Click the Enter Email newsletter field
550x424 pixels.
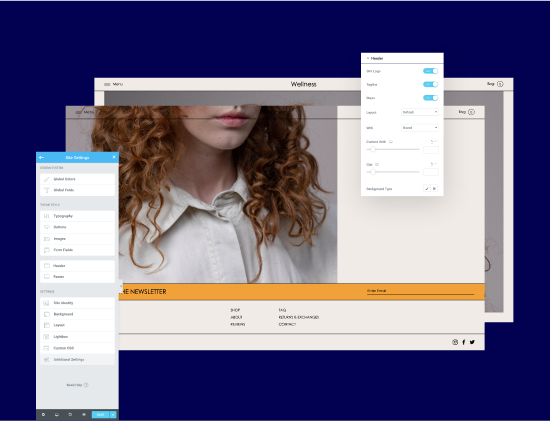[x=420, y=291]
